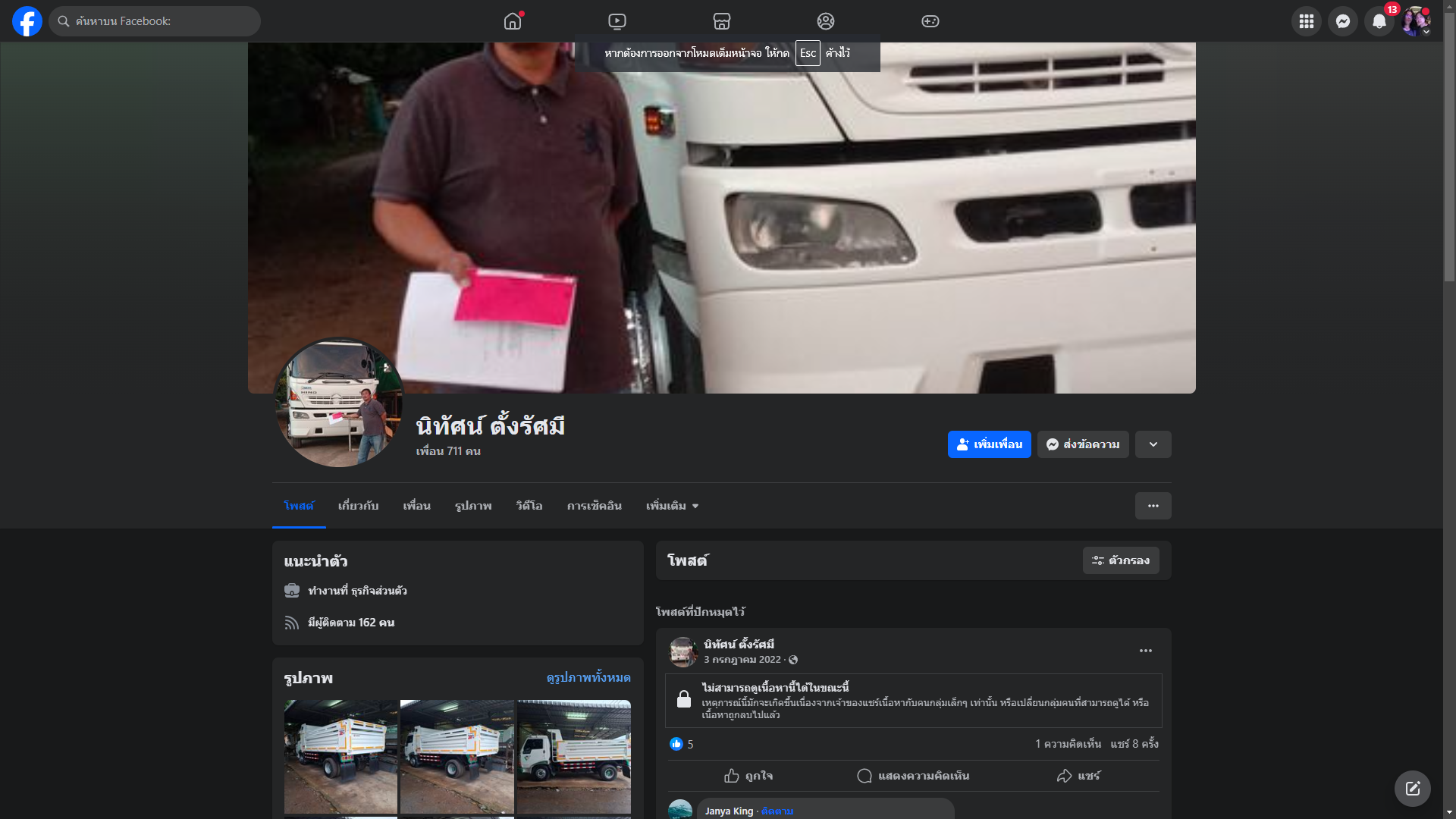Image resolution: width=1456 pixels, height=819 pixels.
Task: Open the Watch video icon
Action: click(x=617, y=21)
